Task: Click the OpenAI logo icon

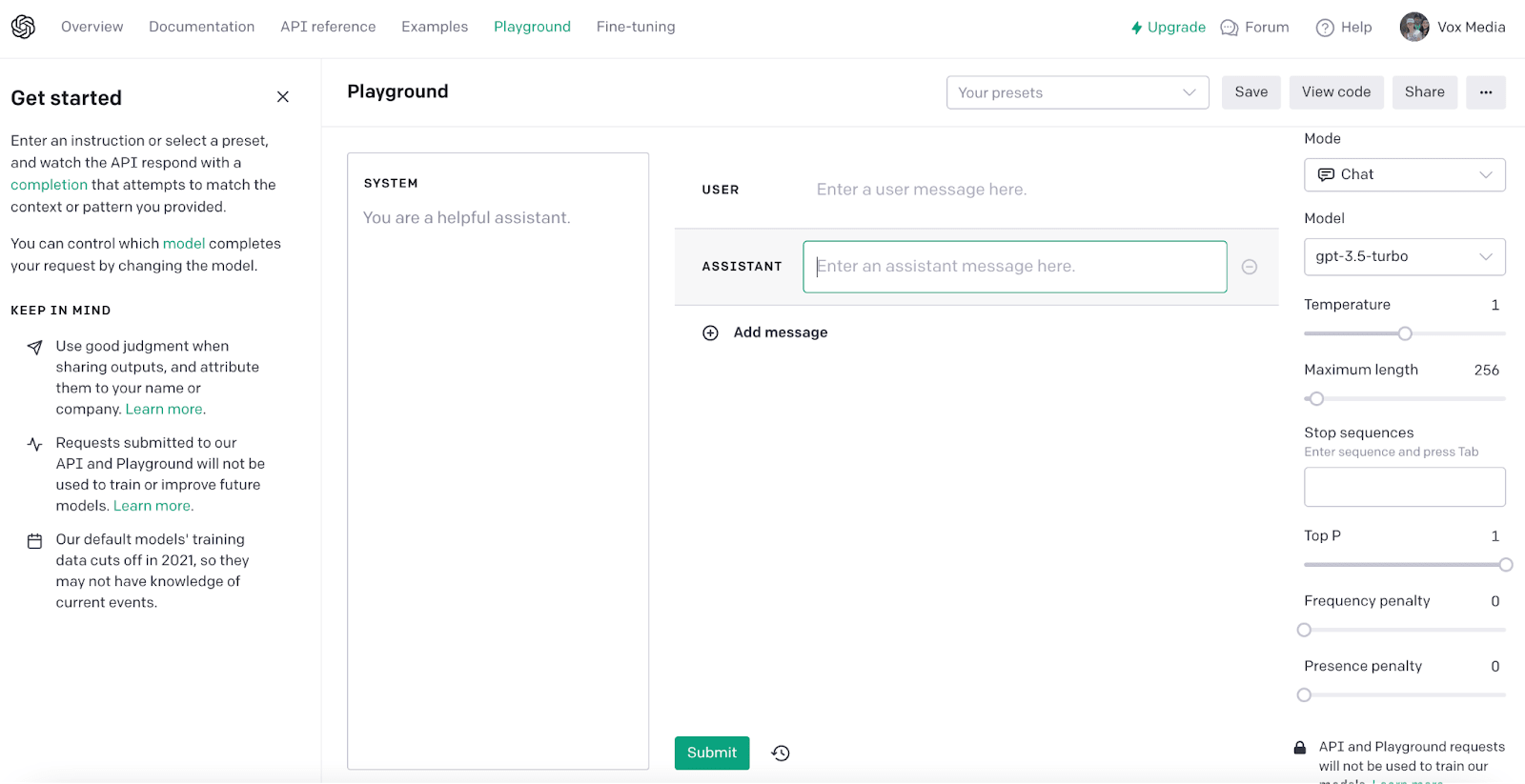Action: coord(23,27)
